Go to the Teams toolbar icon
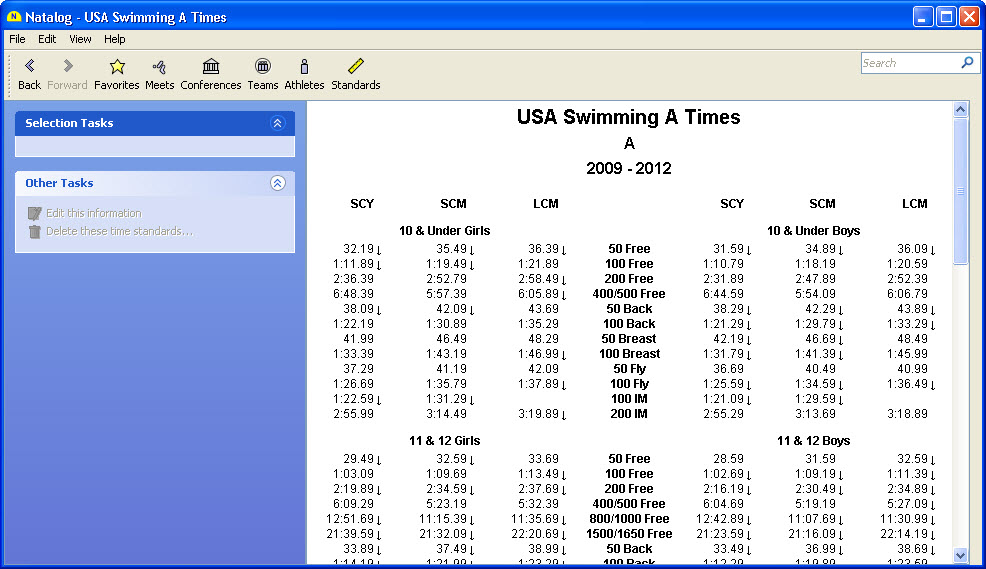Image resolution: width=986 pixels, height=569 pixels. point(263,67)
